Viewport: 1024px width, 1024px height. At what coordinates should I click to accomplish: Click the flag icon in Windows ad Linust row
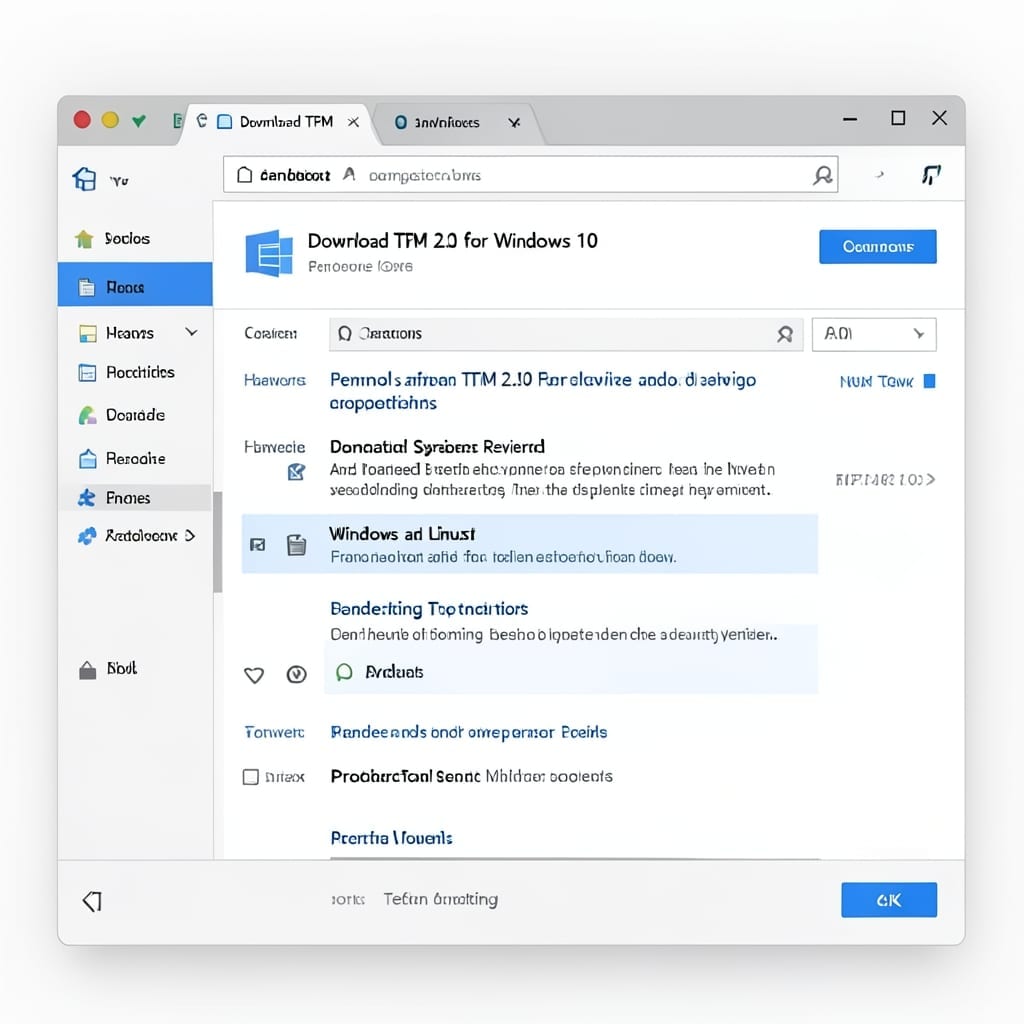point(258,545)
